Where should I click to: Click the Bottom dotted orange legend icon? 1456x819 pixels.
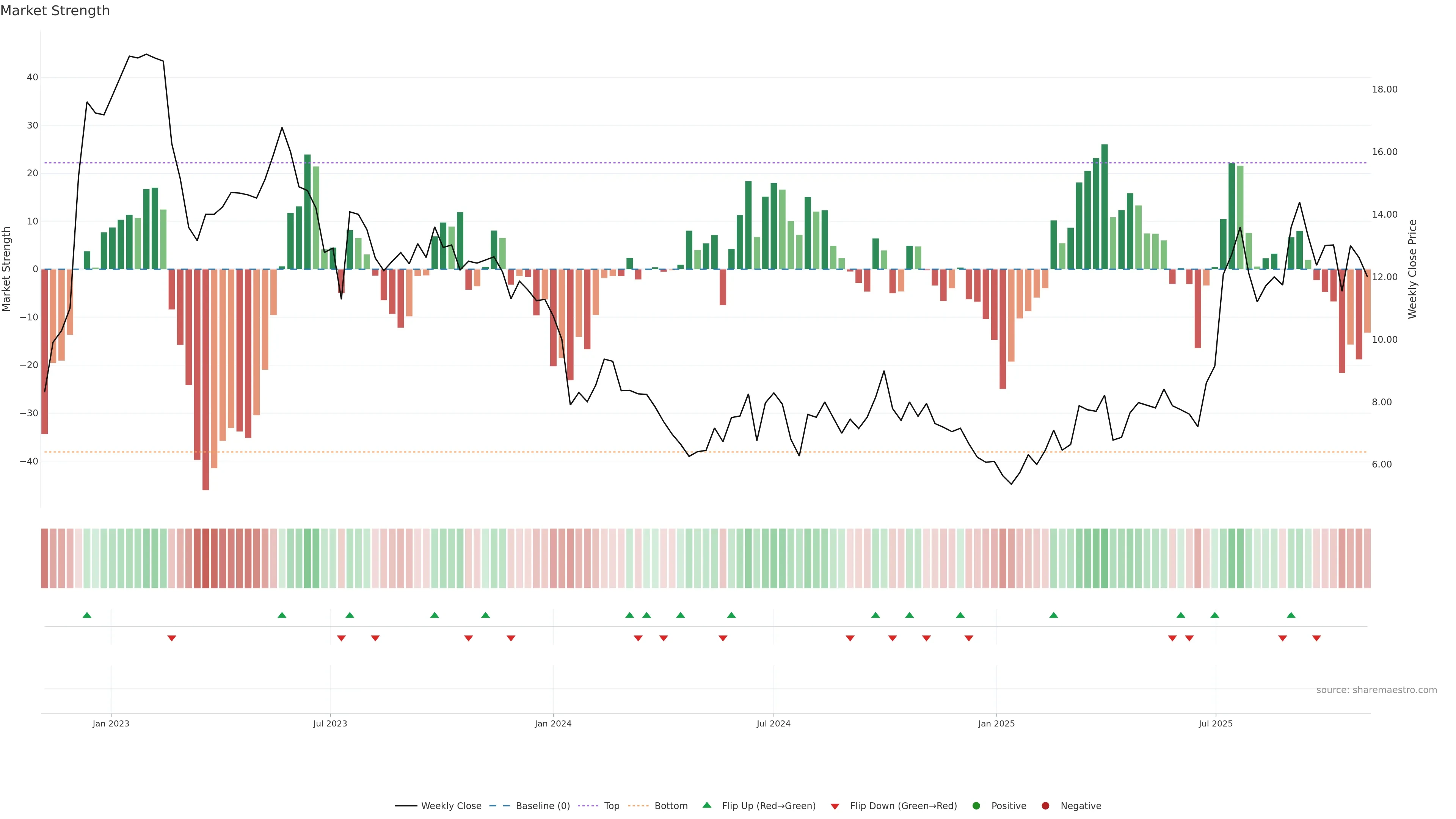[638, 806]
